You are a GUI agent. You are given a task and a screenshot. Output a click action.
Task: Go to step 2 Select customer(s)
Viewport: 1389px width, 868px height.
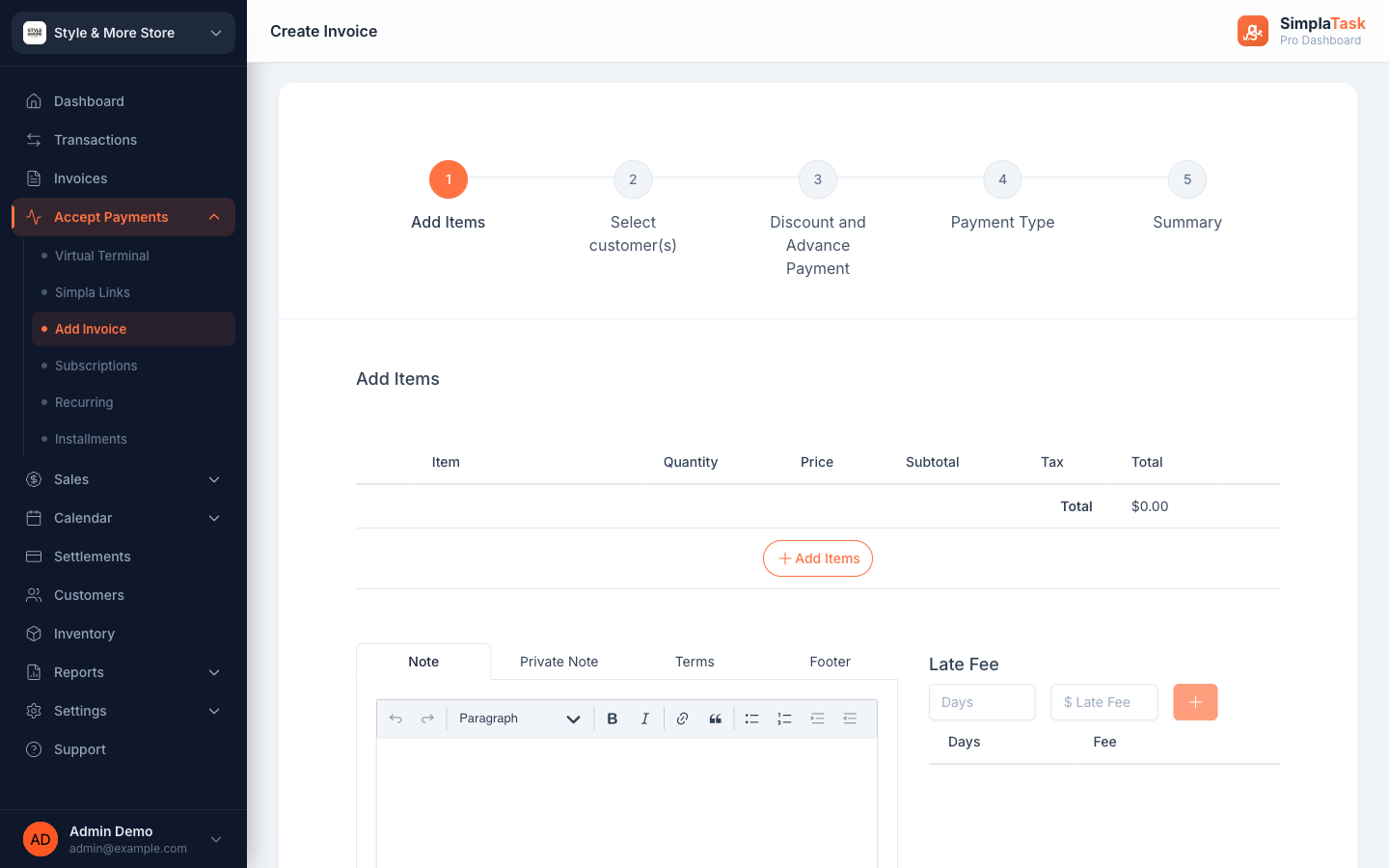tap(633, 179)
